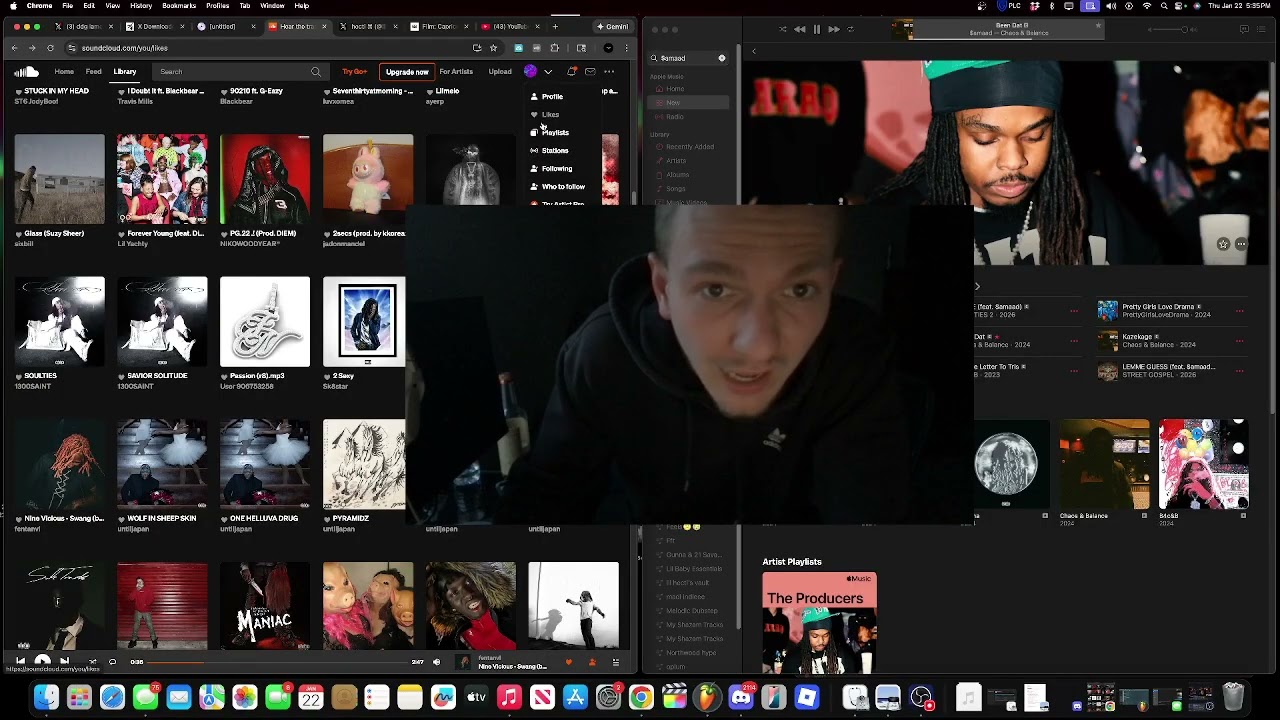Toggle repeat in the Music app
This screenshot has height=720, width=1280.
850,29
